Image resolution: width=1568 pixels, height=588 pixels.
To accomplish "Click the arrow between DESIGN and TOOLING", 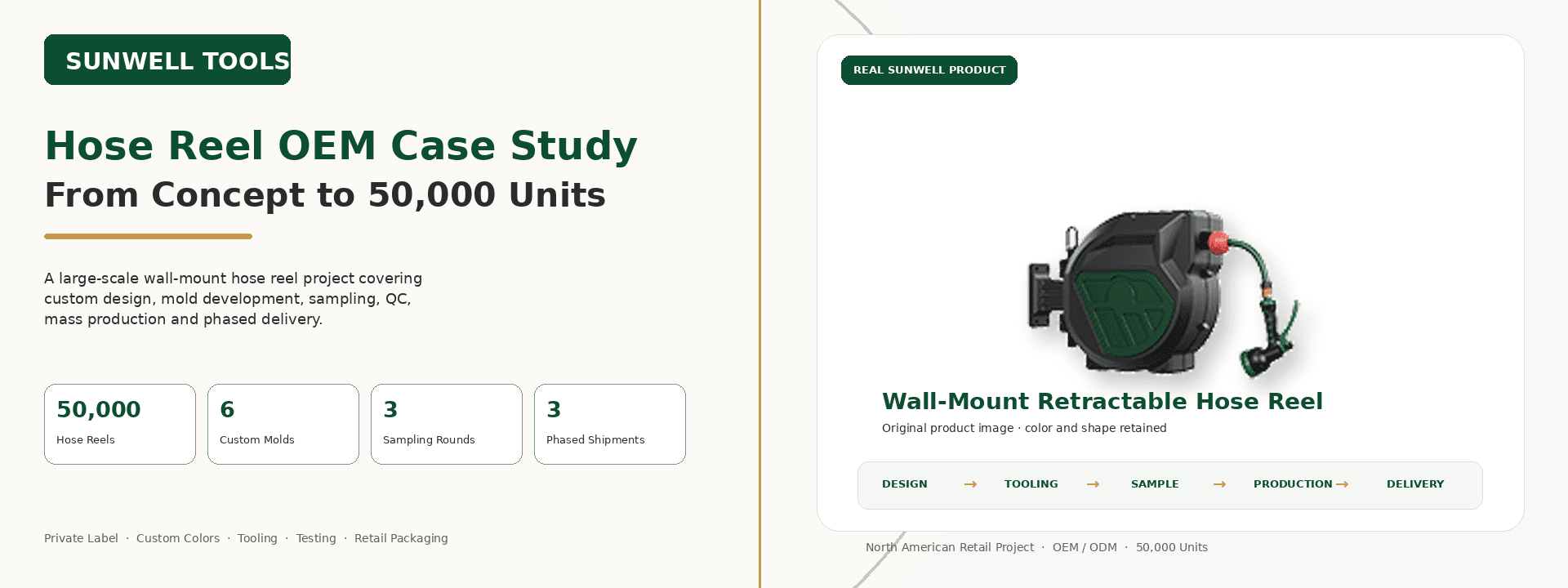I will (970, 484).
